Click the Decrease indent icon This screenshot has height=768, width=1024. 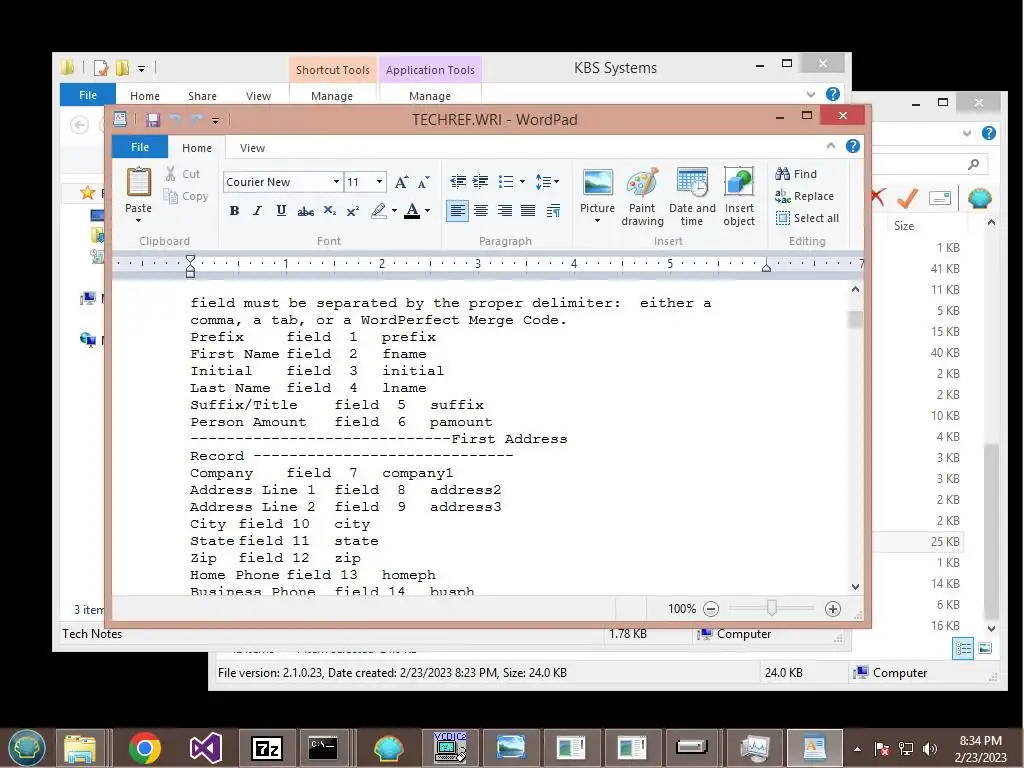tap(458, 182)
